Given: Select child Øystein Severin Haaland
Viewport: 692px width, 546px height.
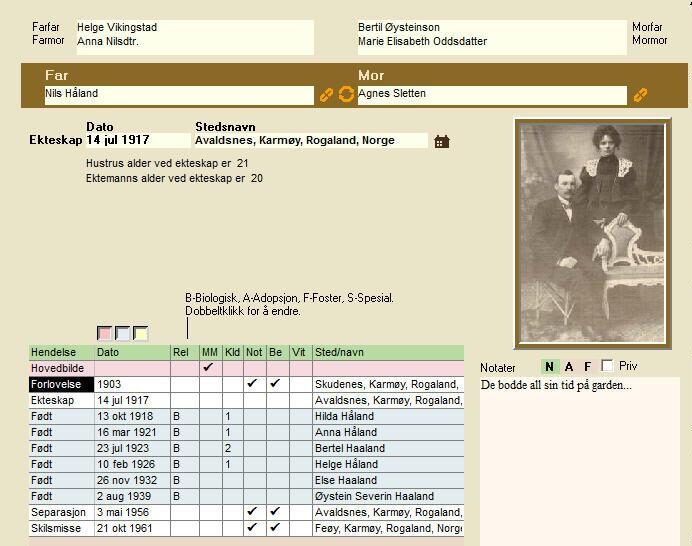Looking at the screenshot, I should pos(374,496).
